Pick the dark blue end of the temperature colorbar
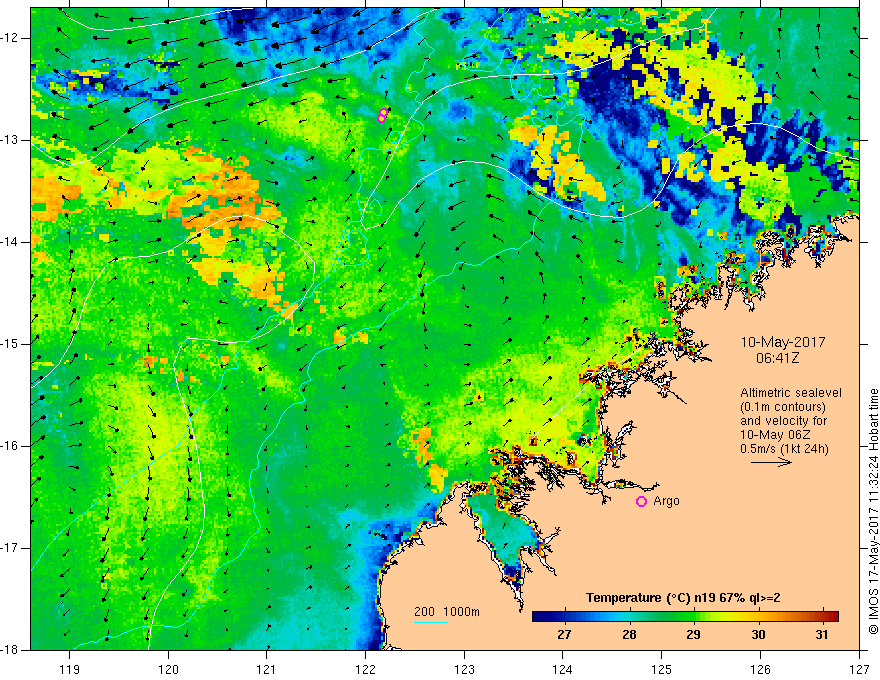Viewport: 880px width, 680px height. [537, 617]
